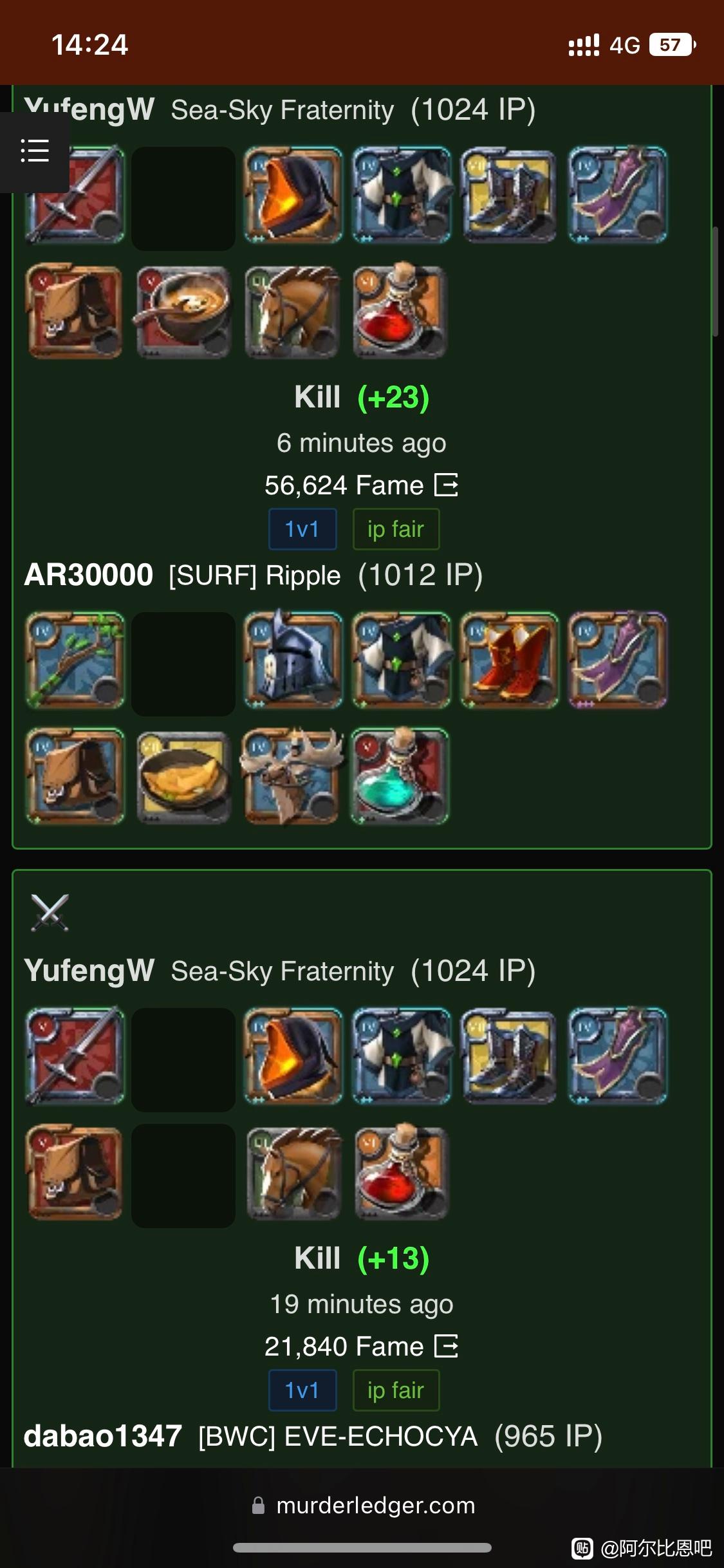
Task: Select AR30000's teal potion icon
Action: 400,777
